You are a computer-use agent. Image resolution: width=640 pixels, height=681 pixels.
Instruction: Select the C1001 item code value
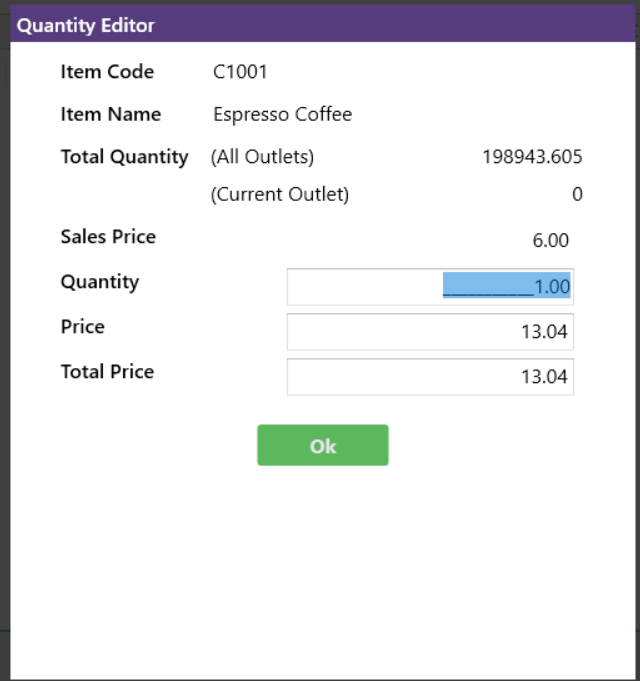tap(240, 72)
